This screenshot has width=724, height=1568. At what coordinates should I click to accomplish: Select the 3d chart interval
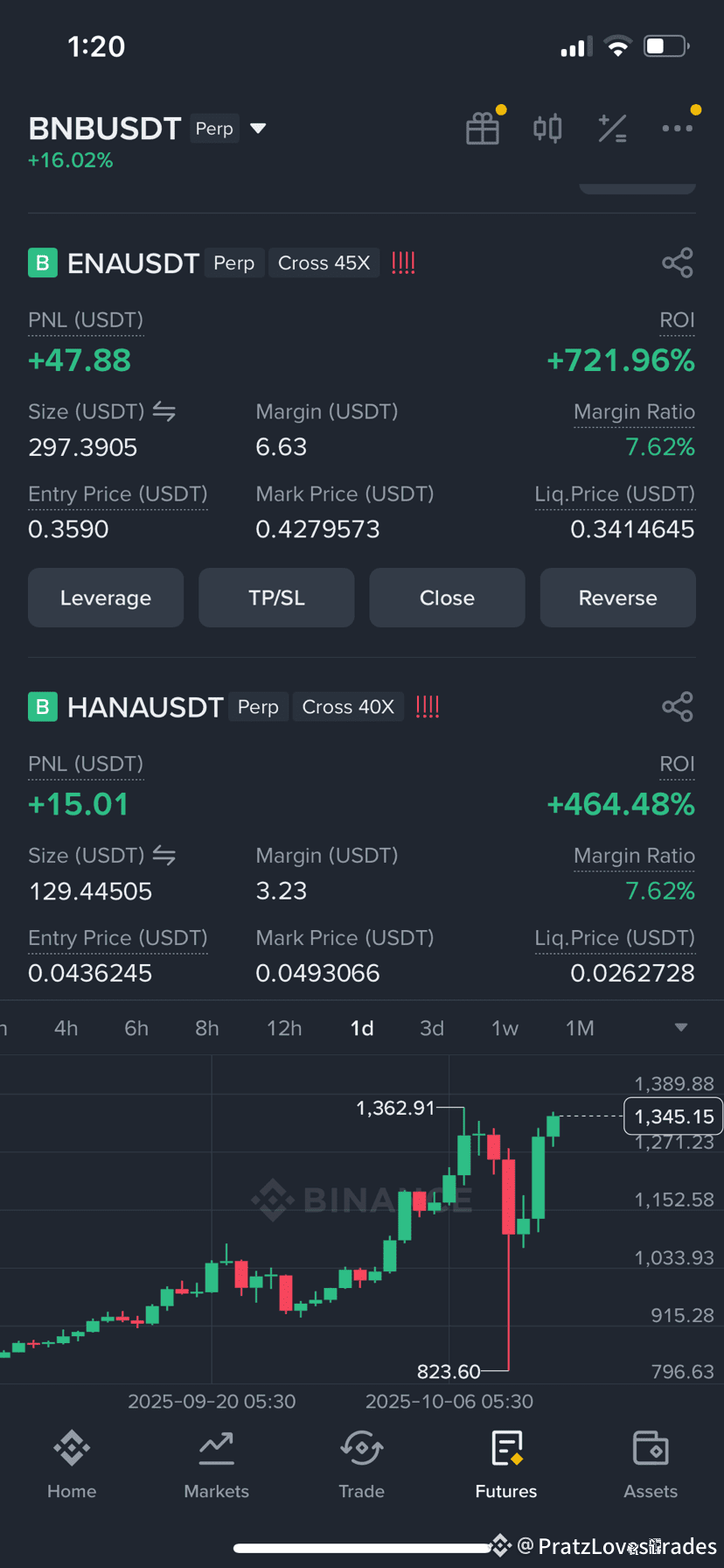point(432,1028)
